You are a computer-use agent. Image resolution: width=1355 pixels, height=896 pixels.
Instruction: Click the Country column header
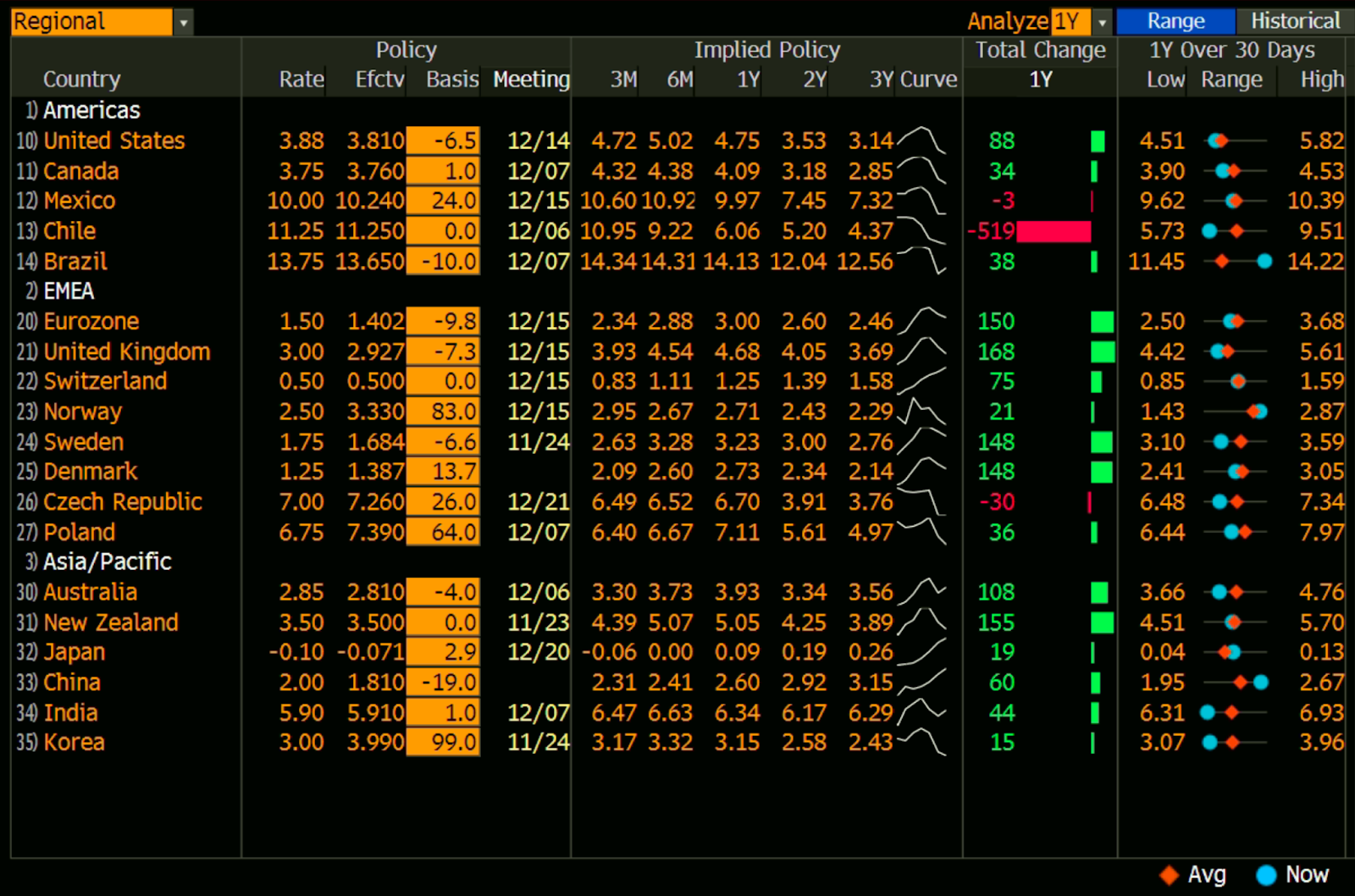click(82, 80)
